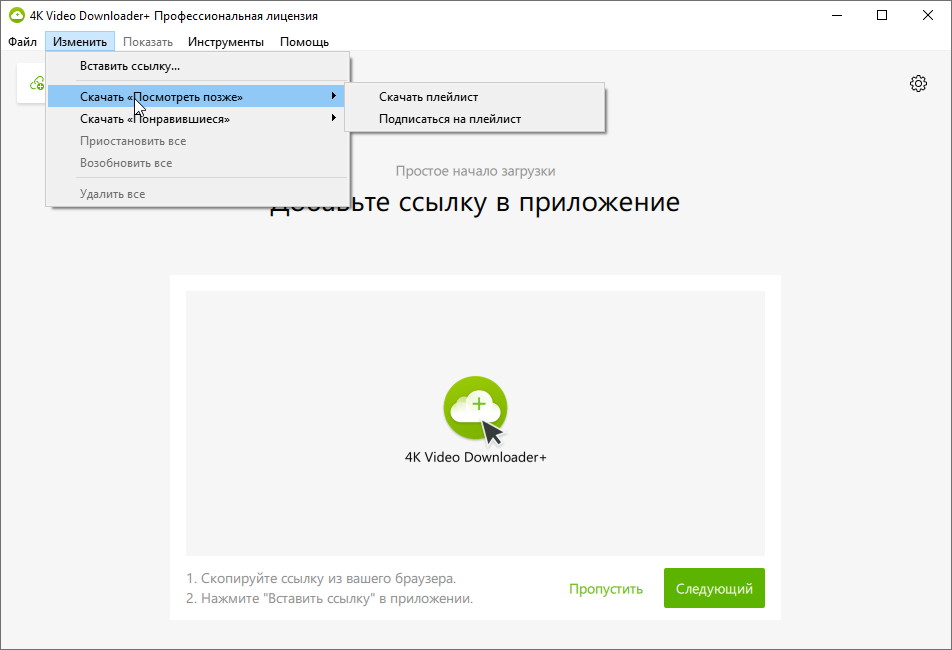Close the 4K Video Downloader+ window
This screenshot has width=952, height=650.
click(x=928, y=15)
